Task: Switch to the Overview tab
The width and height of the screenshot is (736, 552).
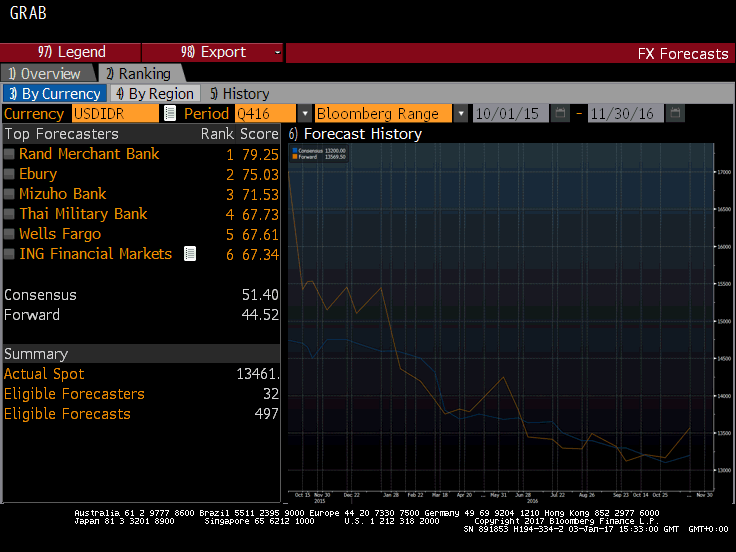Action: point(48,74)
